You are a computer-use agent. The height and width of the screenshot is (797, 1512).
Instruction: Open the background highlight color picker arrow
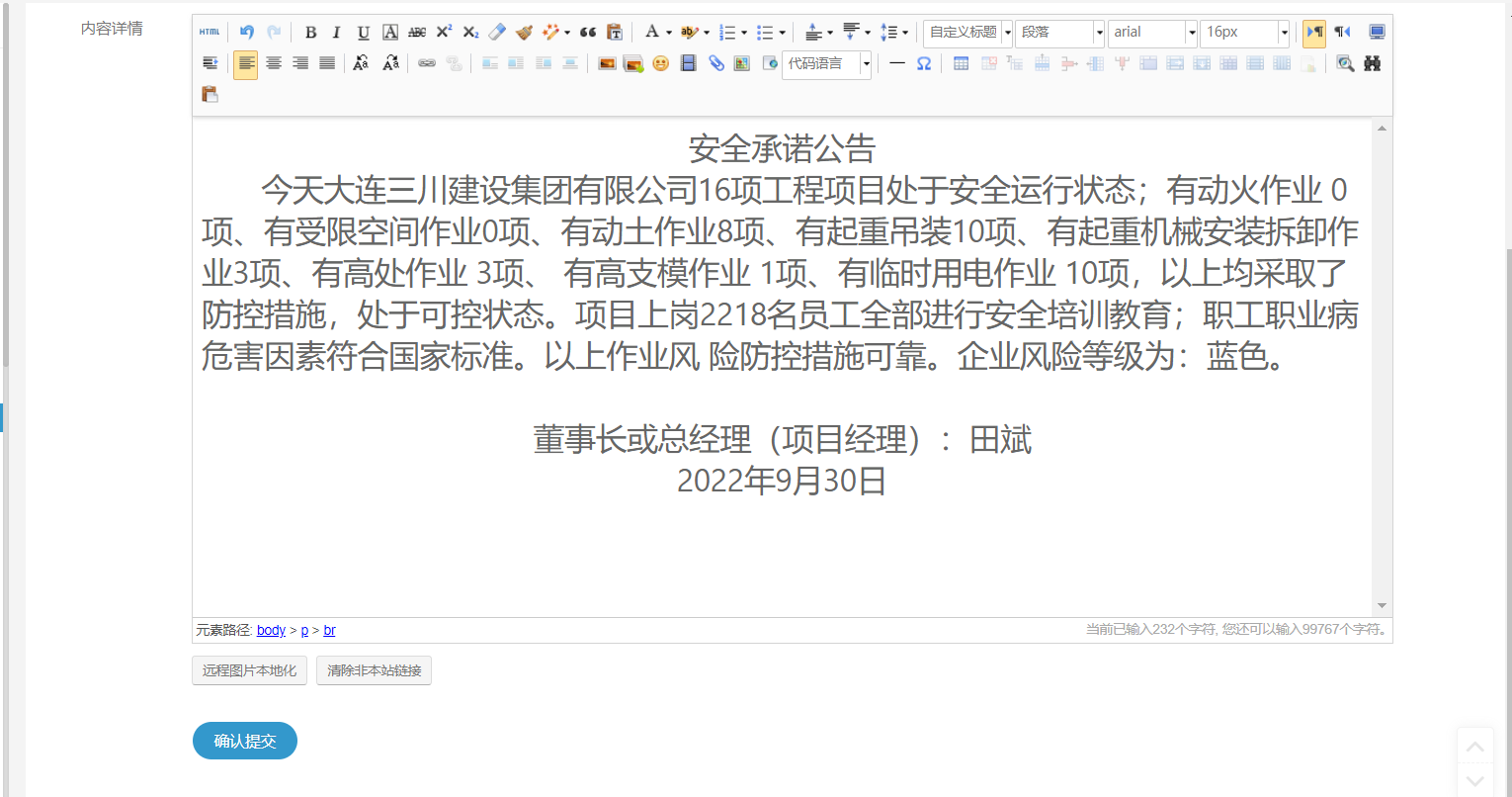(x=707, y=33)
